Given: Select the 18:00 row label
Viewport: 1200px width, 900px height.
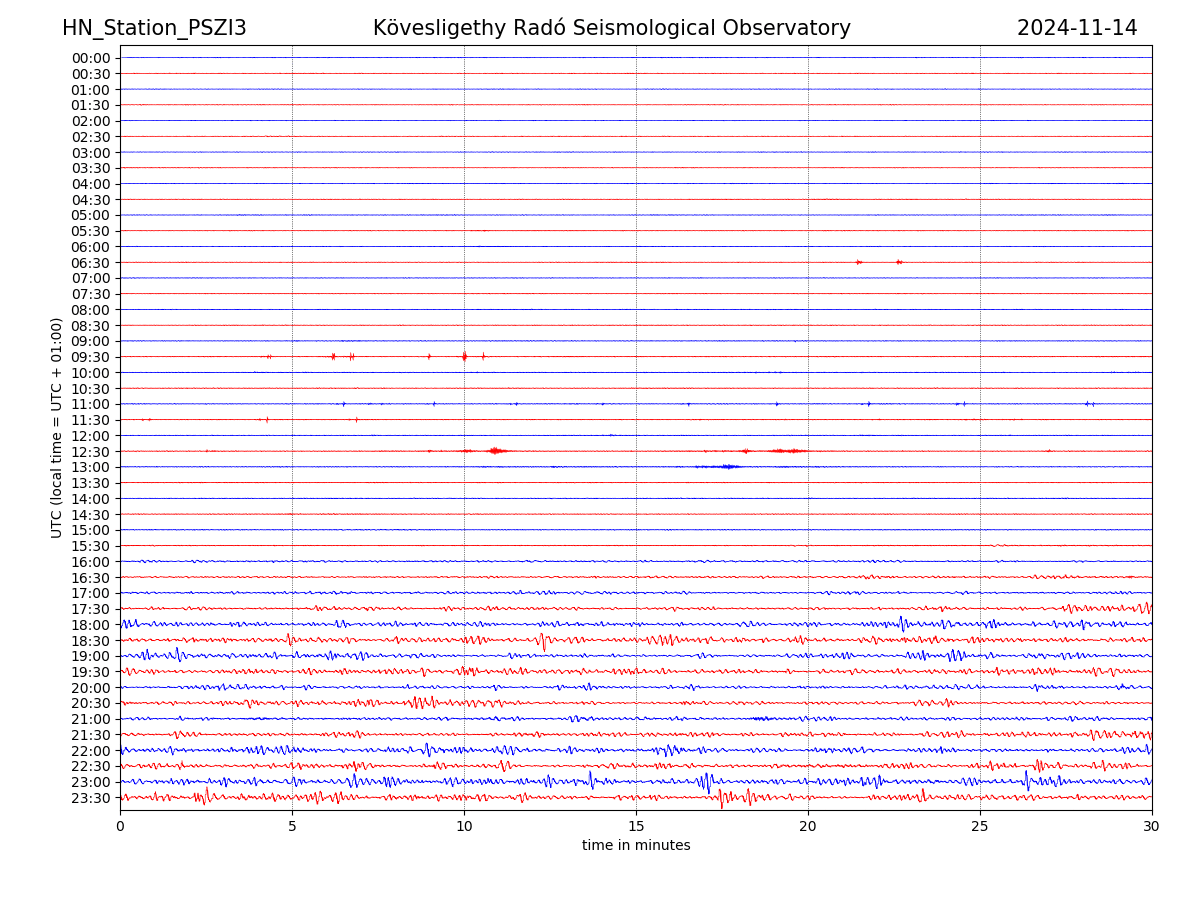Looking at the screenshot, I should click(x=90, y=625).
